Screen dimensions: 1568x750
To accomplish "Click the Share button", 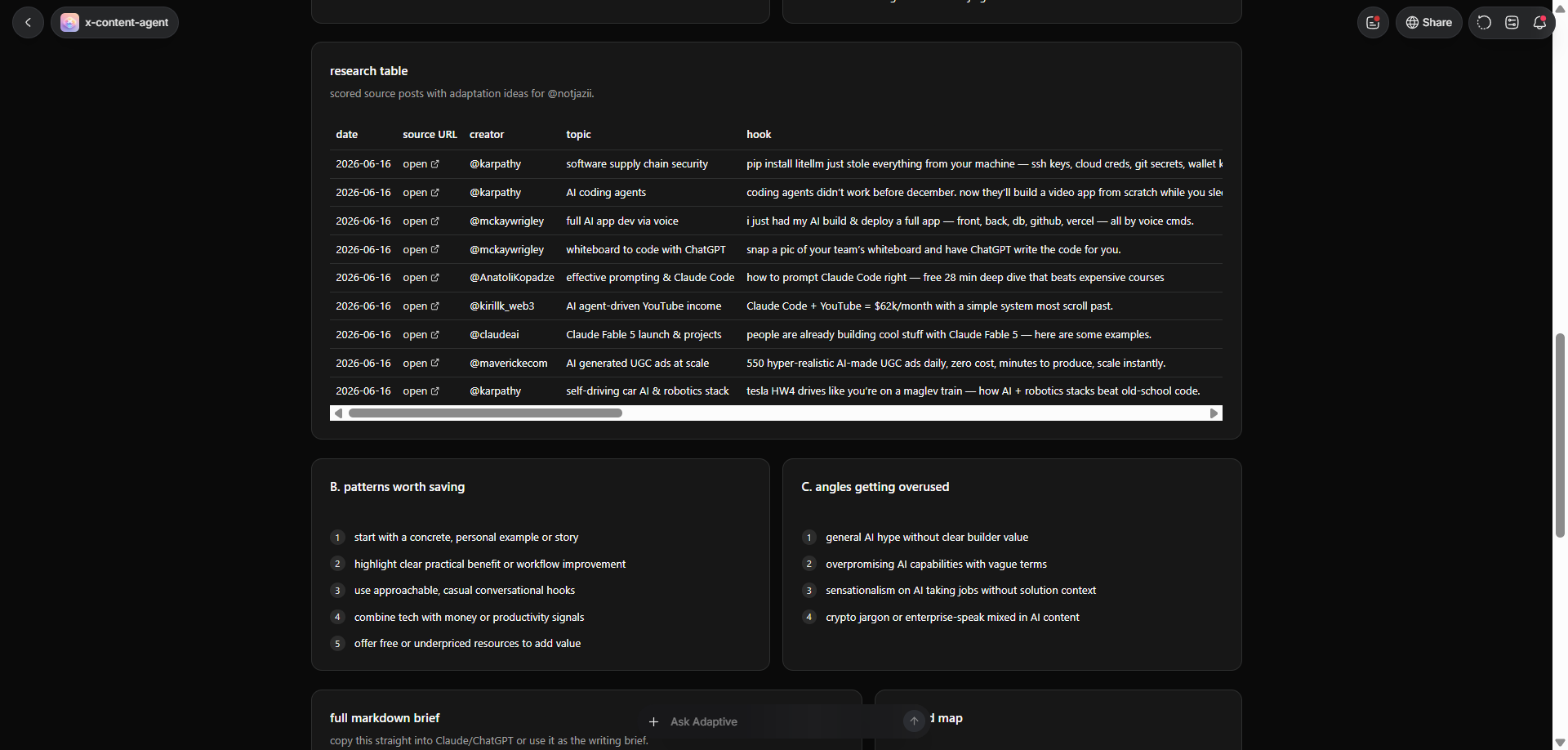I will (x=1428, y=22).
